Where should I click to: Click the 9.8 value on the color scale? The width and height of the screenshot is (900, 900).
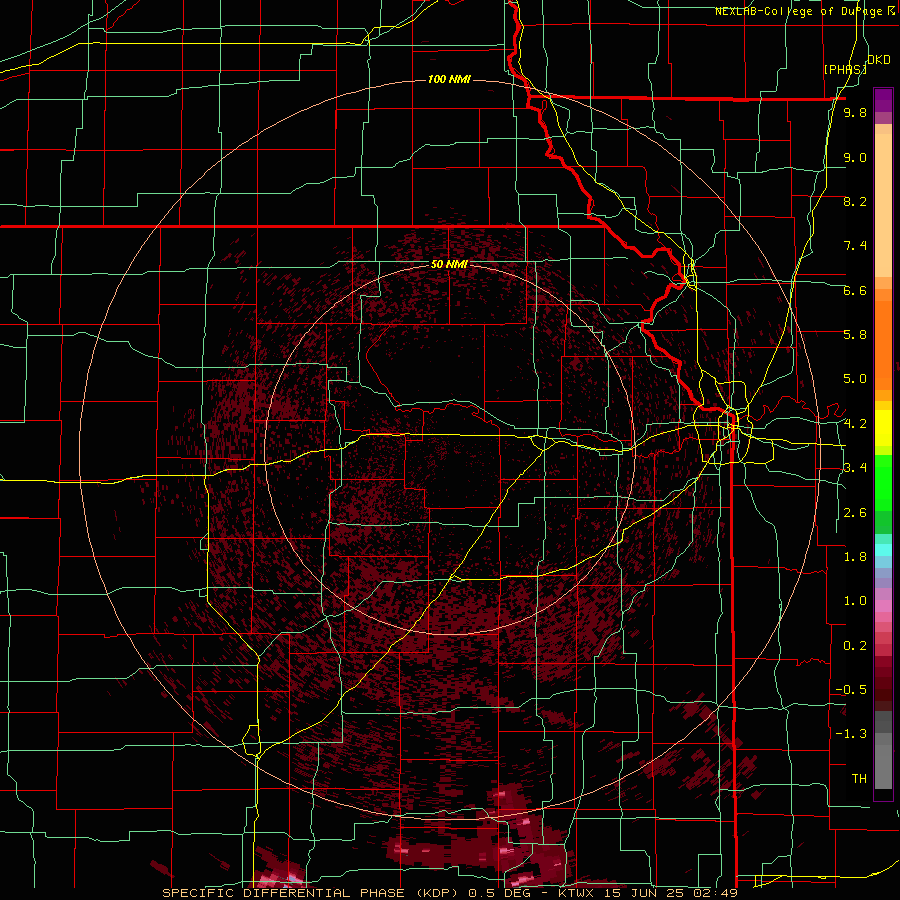pos(855,112)
